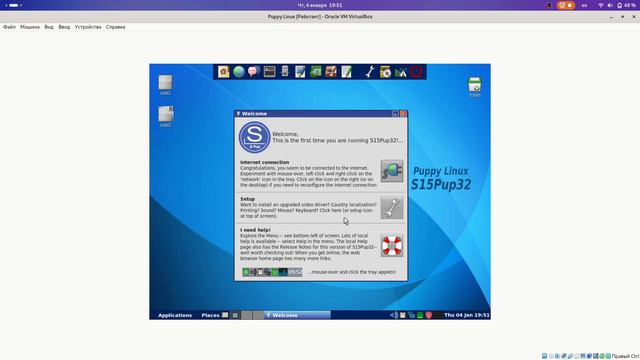This screenshot has height=360, width=640.
Task: Launch the web browser globe icon
Action: coord(239,72)
